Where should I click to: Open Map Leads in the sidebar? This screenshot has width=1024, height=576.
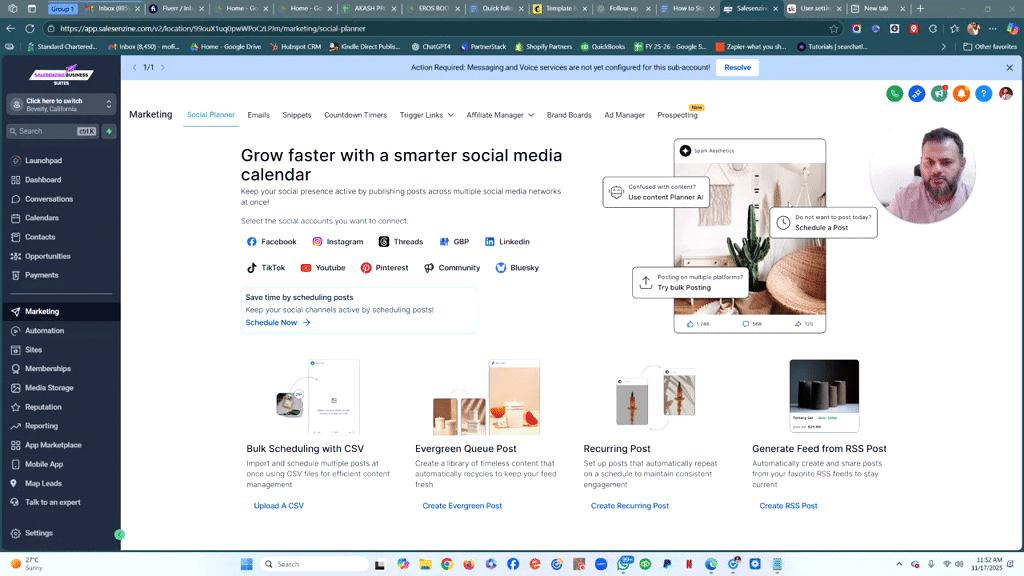pyautogui.click(x=43, y=484)
